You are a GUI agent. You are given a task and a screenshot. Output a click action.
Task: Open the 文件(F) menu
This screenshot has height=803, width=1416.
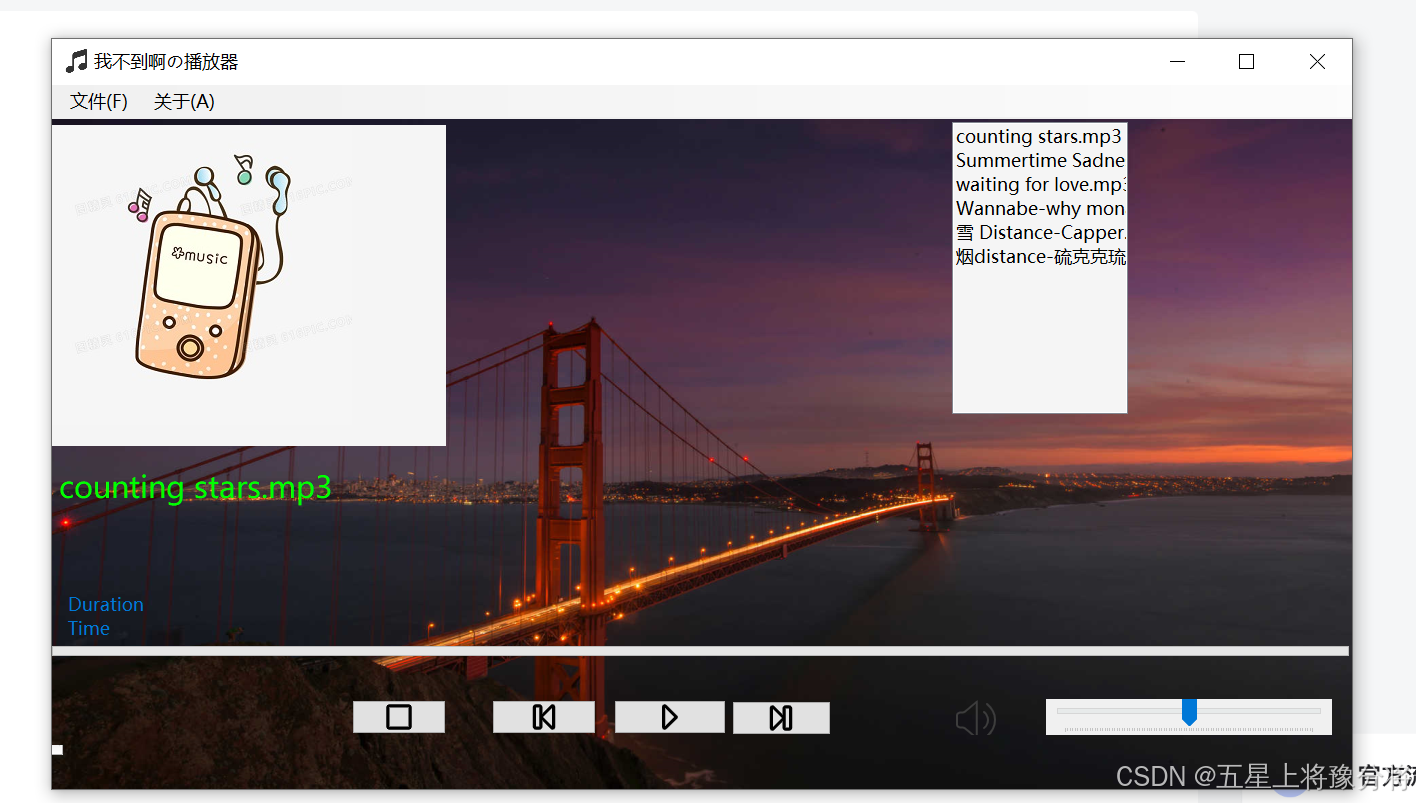(97, 101)
